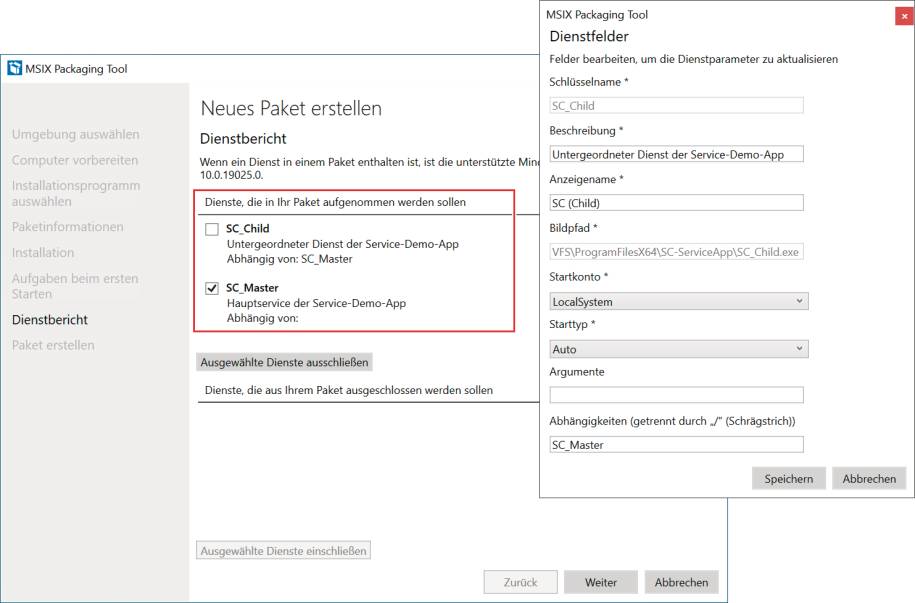Select Installation step in sidebar

[x=43, y=252]
